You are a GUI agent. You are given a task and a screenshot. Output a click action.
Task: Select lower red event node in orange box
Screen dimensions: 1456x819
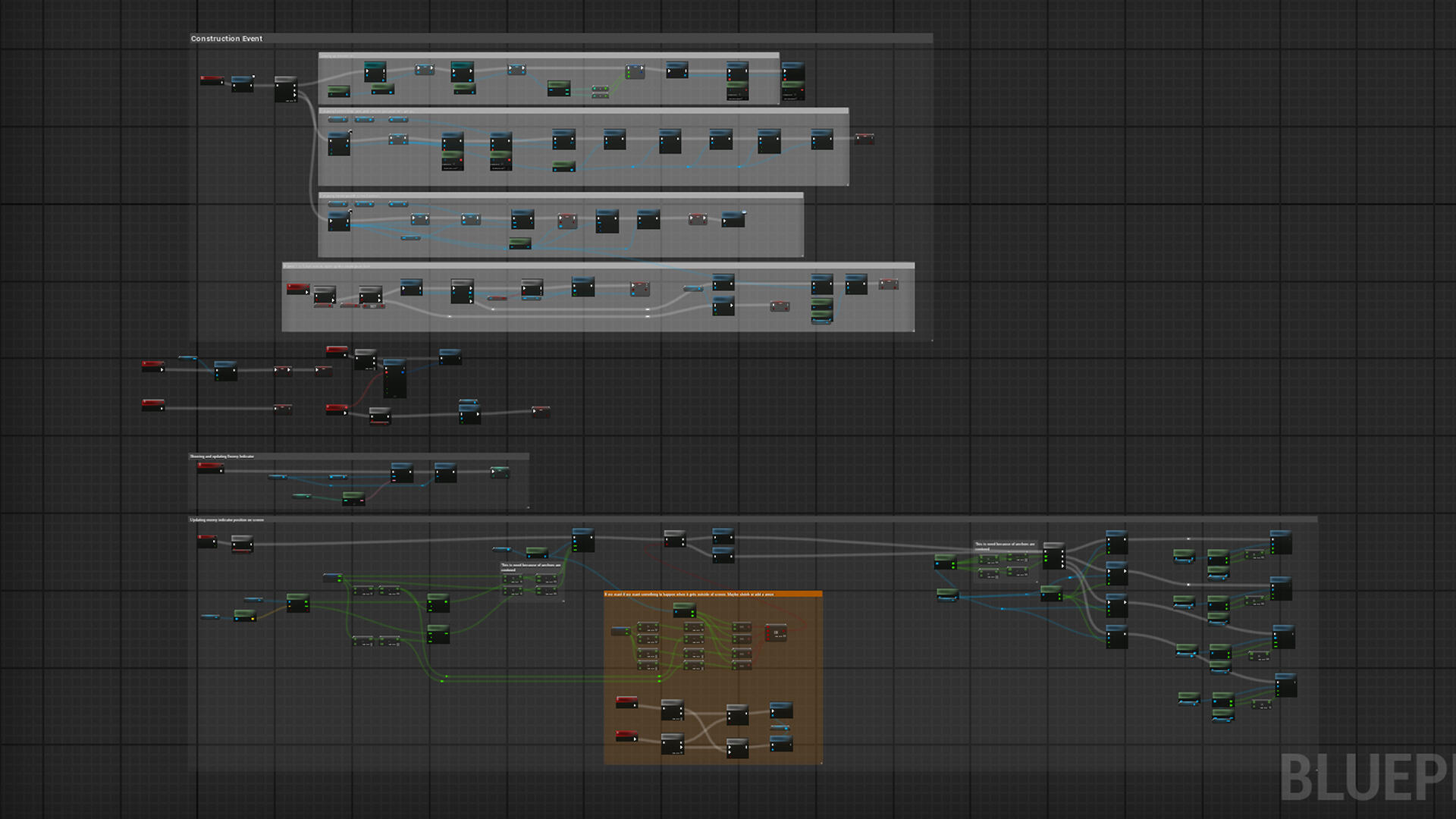click(x=626, y=736)
